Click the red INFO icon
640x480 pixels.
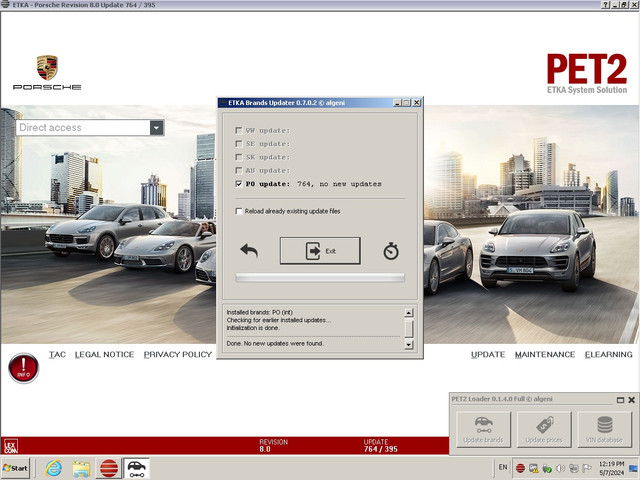tap(23, 368)
